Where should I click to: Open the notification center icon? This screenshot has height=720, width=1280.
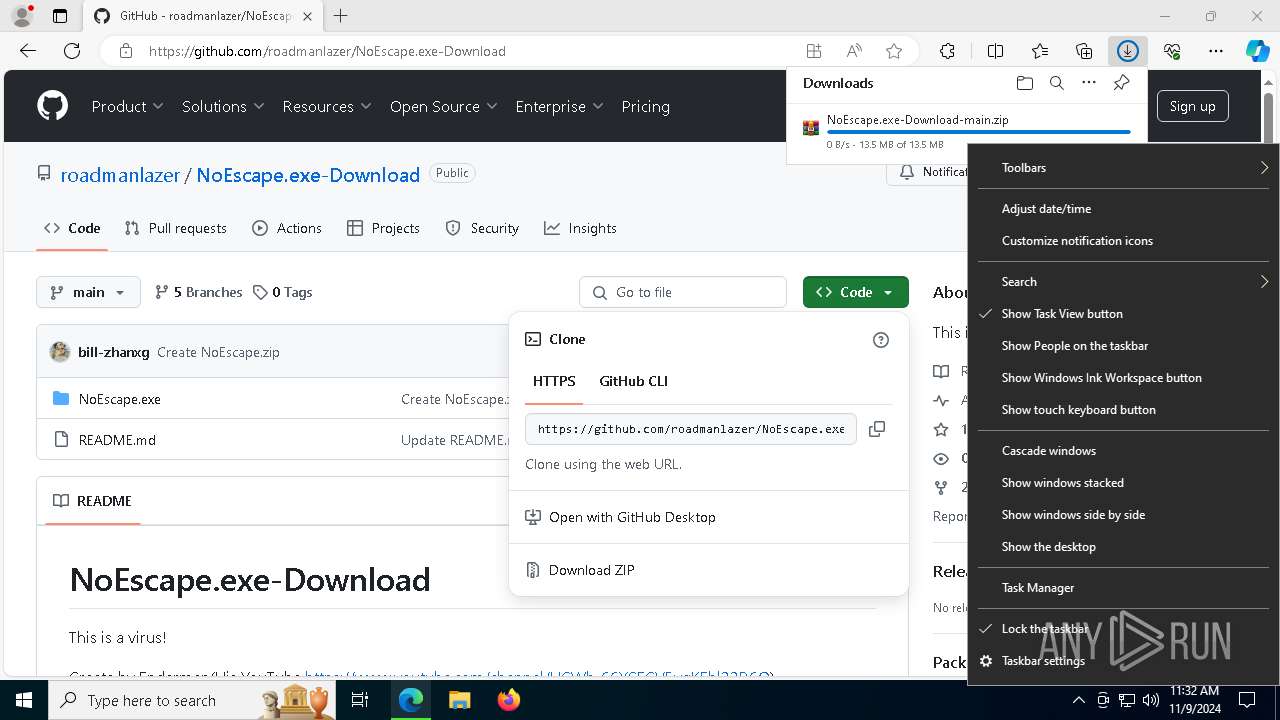1247,700
